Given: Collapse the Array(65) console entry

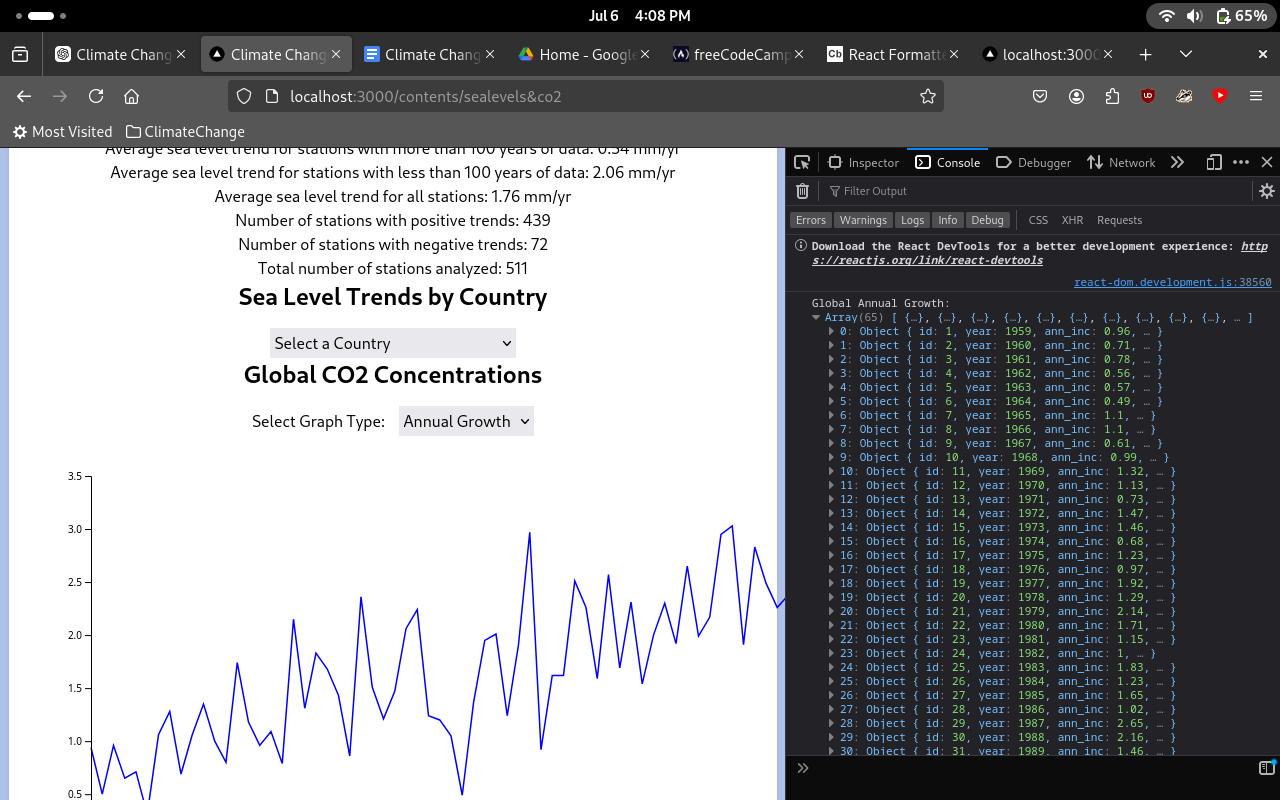Looking at the screenshot, I should tap(817, 318).
